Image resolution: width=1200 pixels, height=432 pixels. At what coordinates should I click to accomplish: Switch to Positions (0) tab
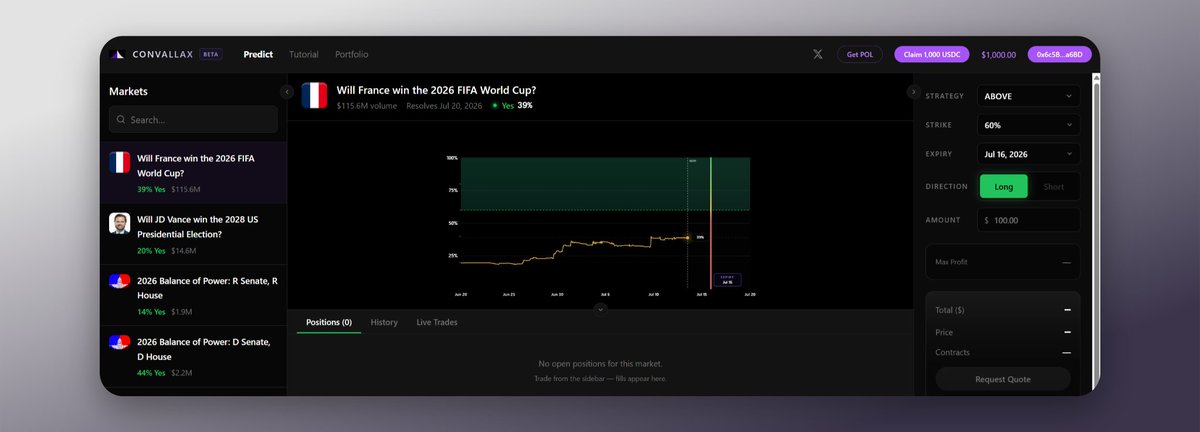coord(329,322)
